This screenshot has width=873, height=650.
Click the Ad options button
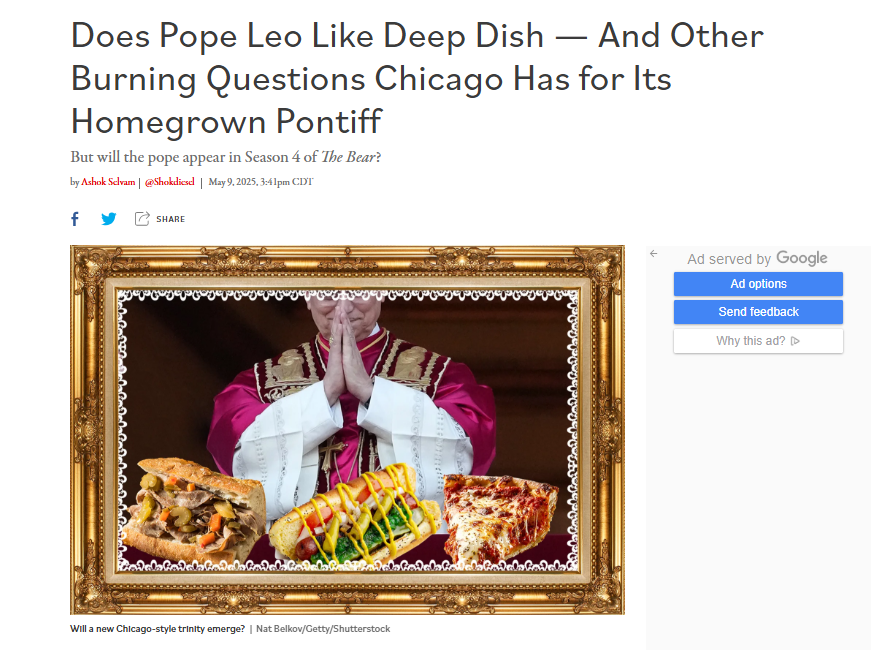[x=758, y=284]
